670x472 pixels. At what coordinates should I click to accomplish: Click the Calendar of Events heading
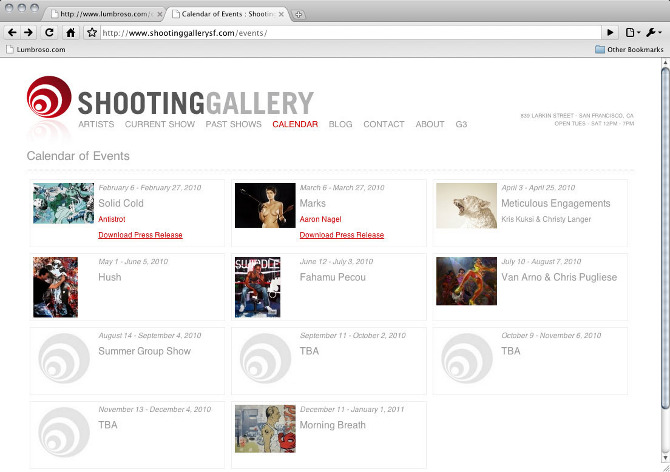click(78, 156)
